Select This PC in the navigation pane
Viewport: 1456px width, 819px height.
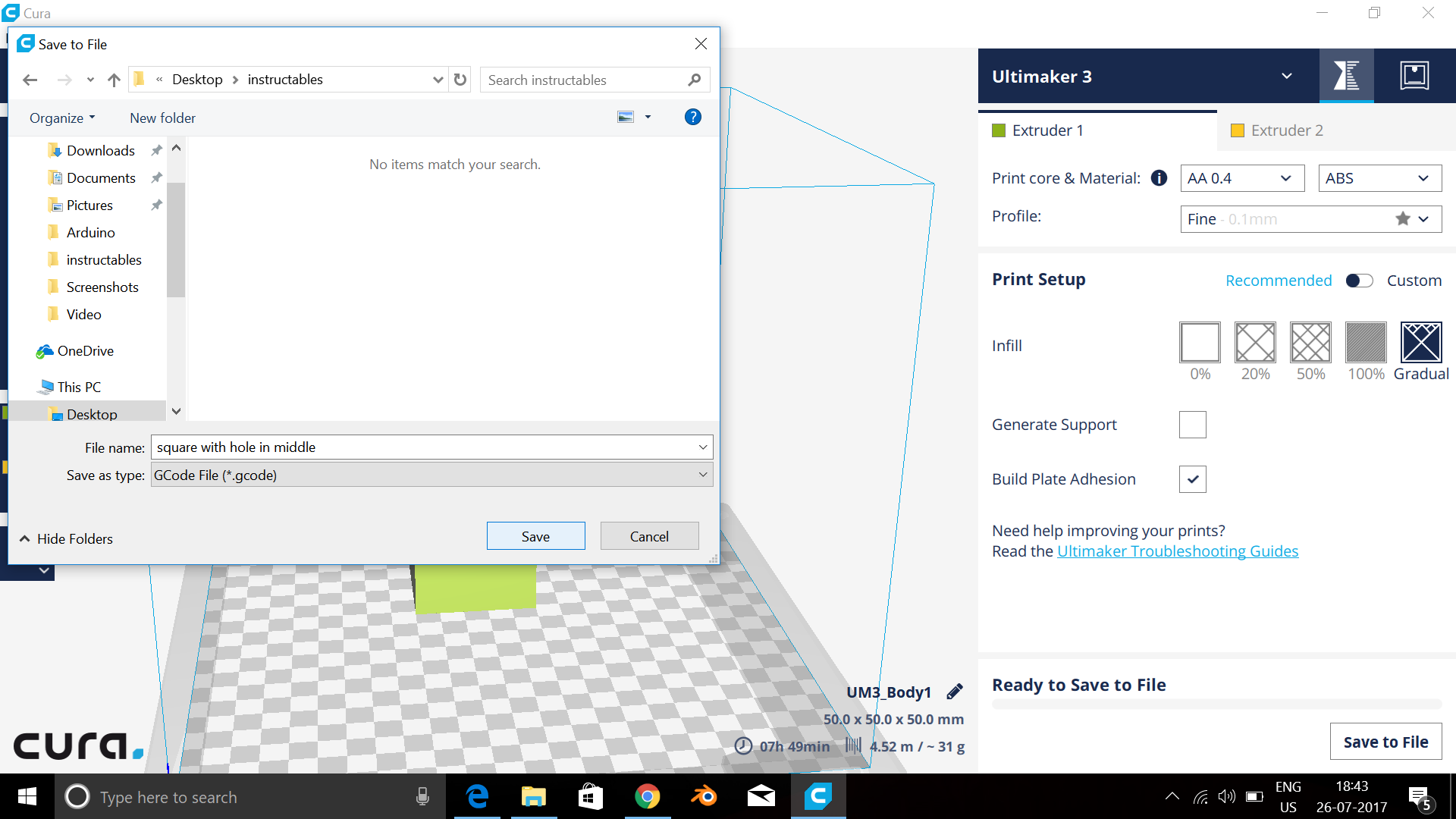tap(79, 388)
